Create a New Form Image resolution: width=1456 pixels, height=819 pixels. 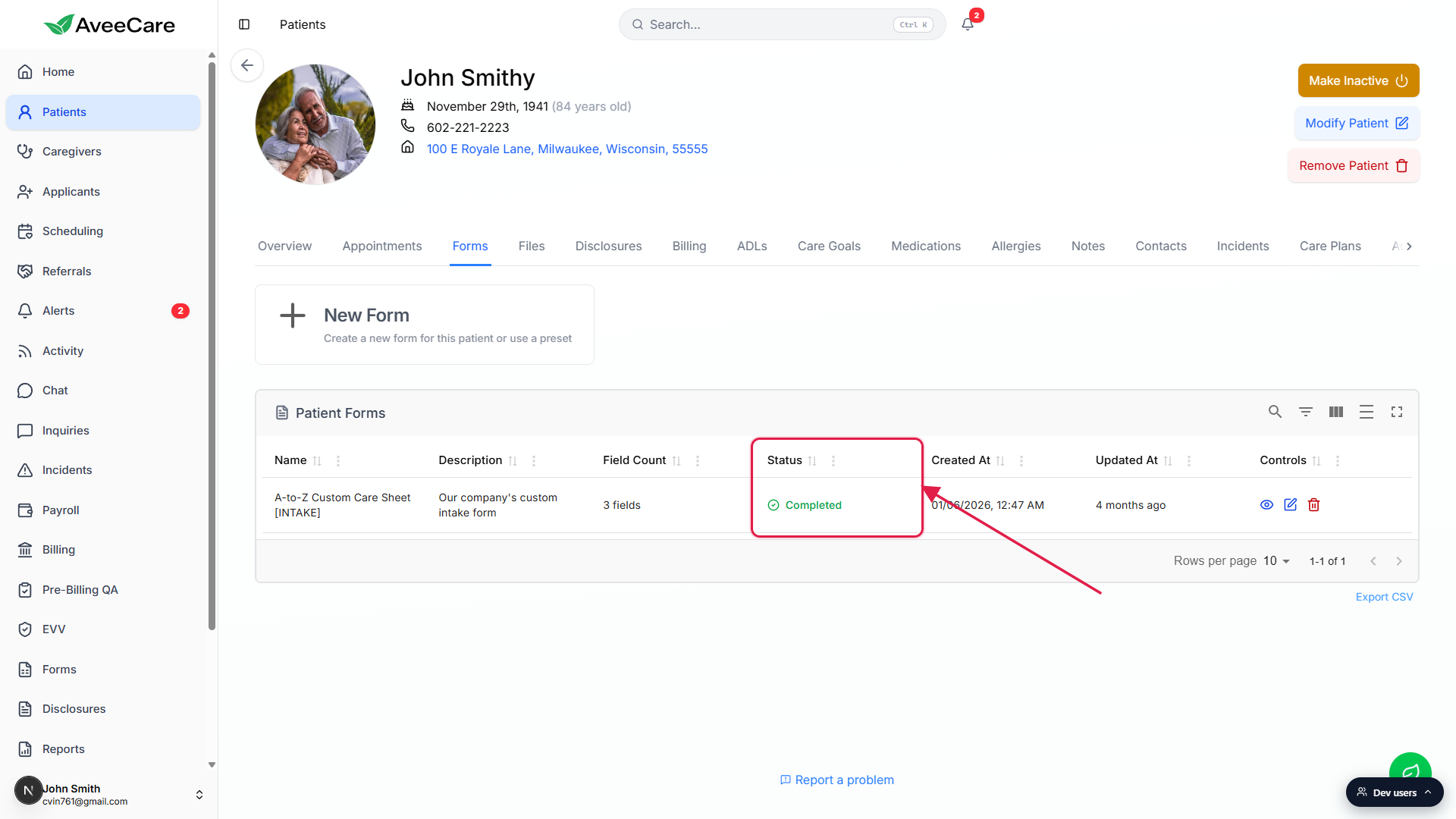click(x=425, y=325)
